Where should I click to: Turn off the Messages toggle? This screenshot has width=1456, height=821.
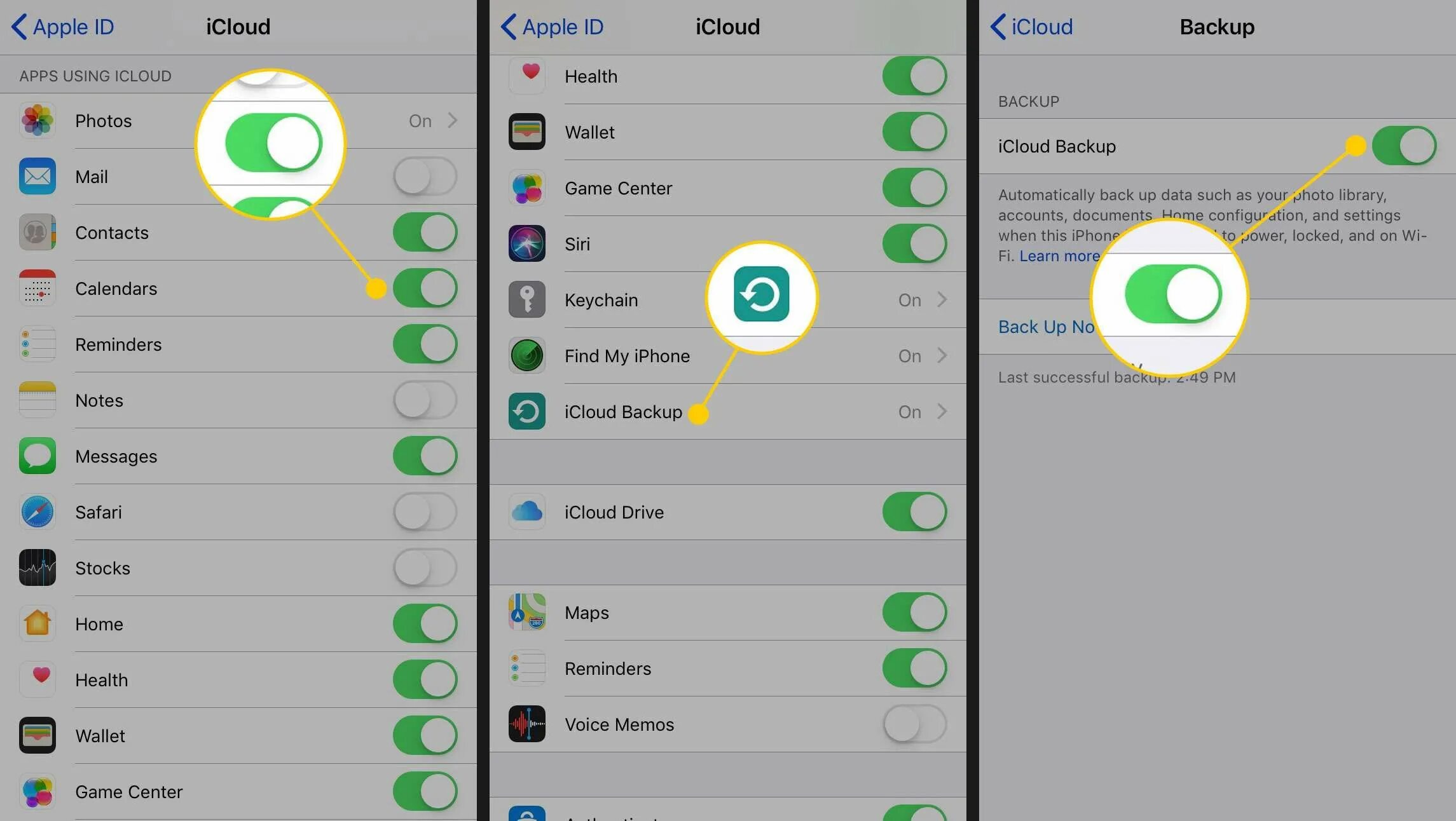coord(425,456)
